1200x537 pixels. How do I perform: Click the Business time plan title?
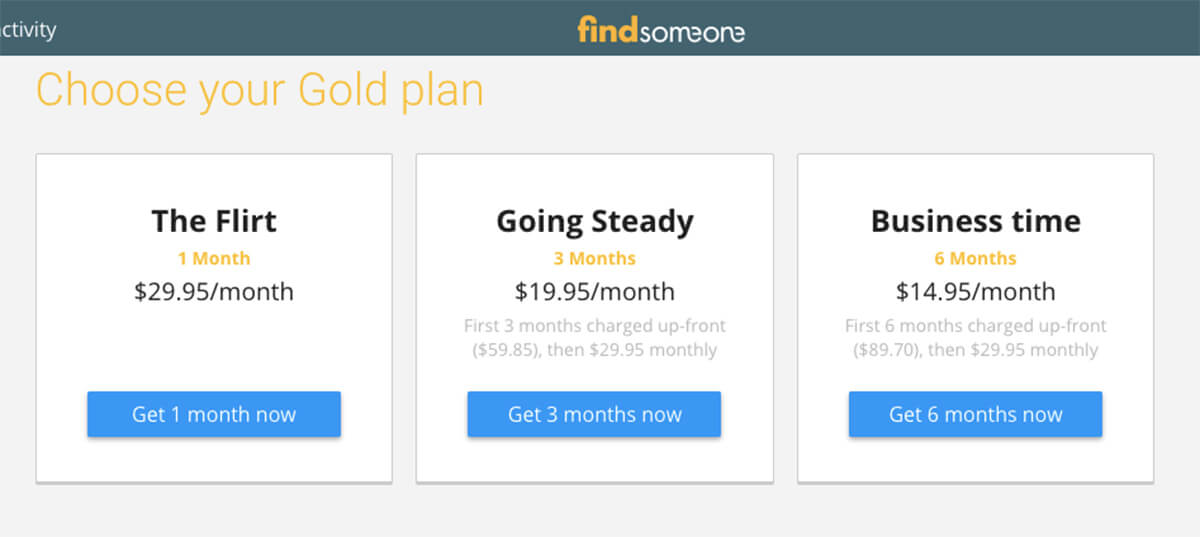976,220
